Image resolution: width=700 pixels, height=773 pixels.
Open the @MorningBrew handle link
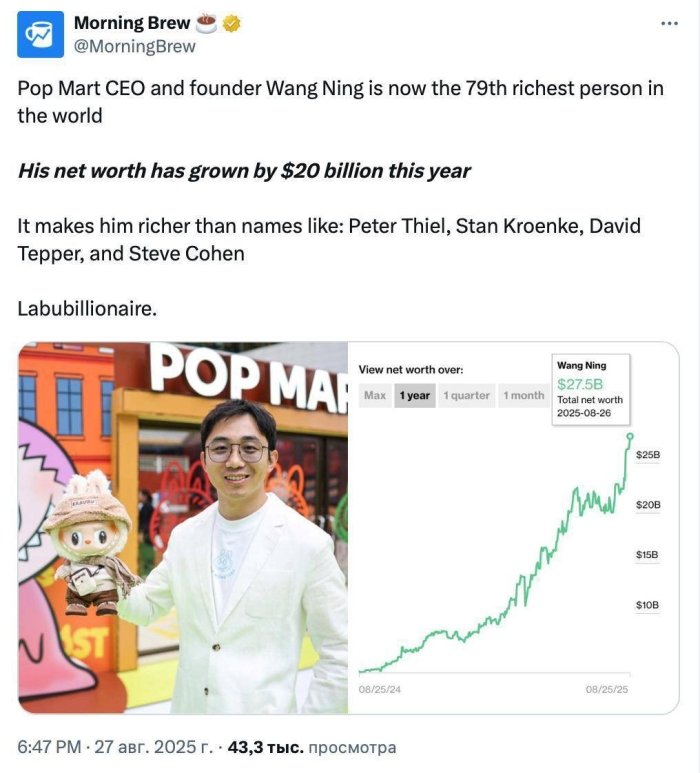click(x=149, y=46)
